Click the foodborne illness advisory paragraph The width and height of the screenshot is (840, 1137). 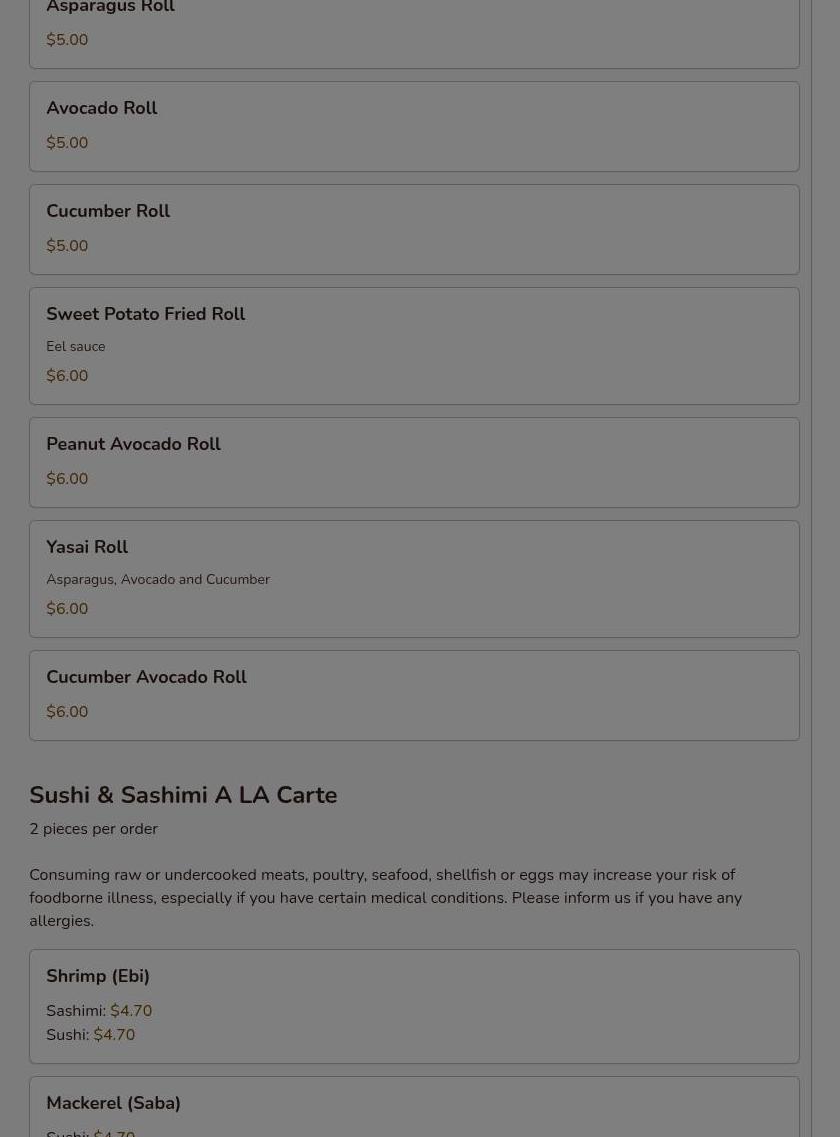coord(385,898)
